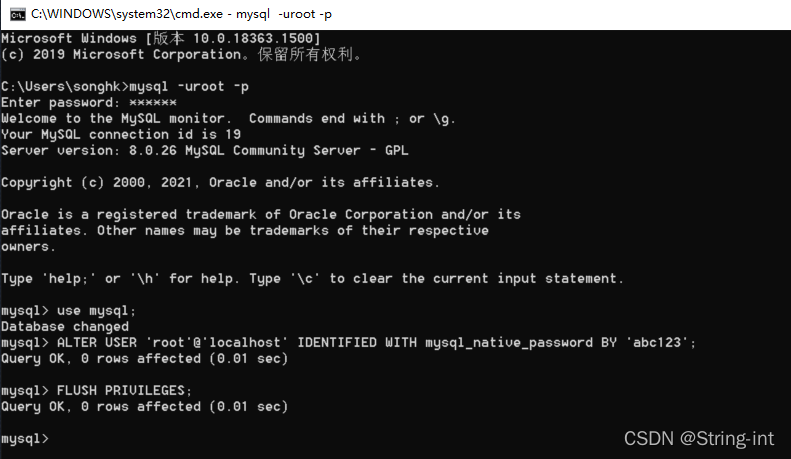Click 'Query OK' result below FLUSH PRIVILEGES
The height and width of the screenshot is (459, 791).
click(144, 407)
